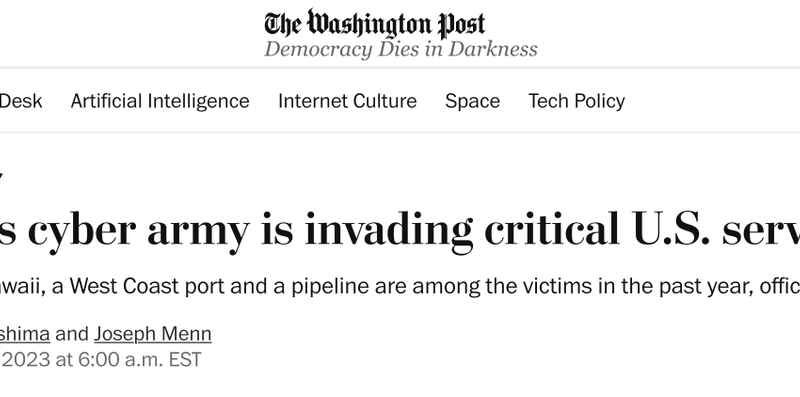Screen dimensions: 800x397
Task: Click the 6:00 a.m. EST timestamp
Action: pyautogui.click(x=139, y=360)
